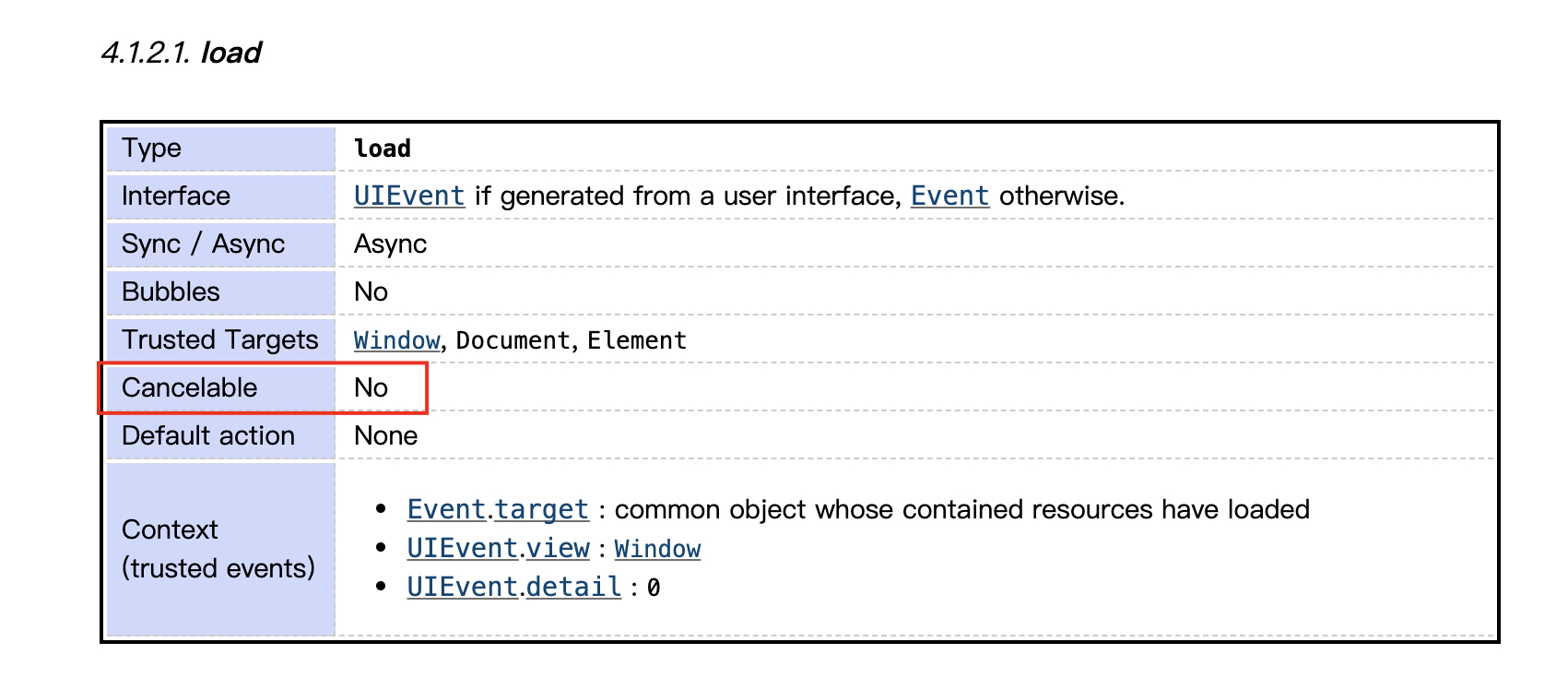Screen dimensions: 1568x678
Task: Open the UIEvent.view link
Action: point(499,548)
